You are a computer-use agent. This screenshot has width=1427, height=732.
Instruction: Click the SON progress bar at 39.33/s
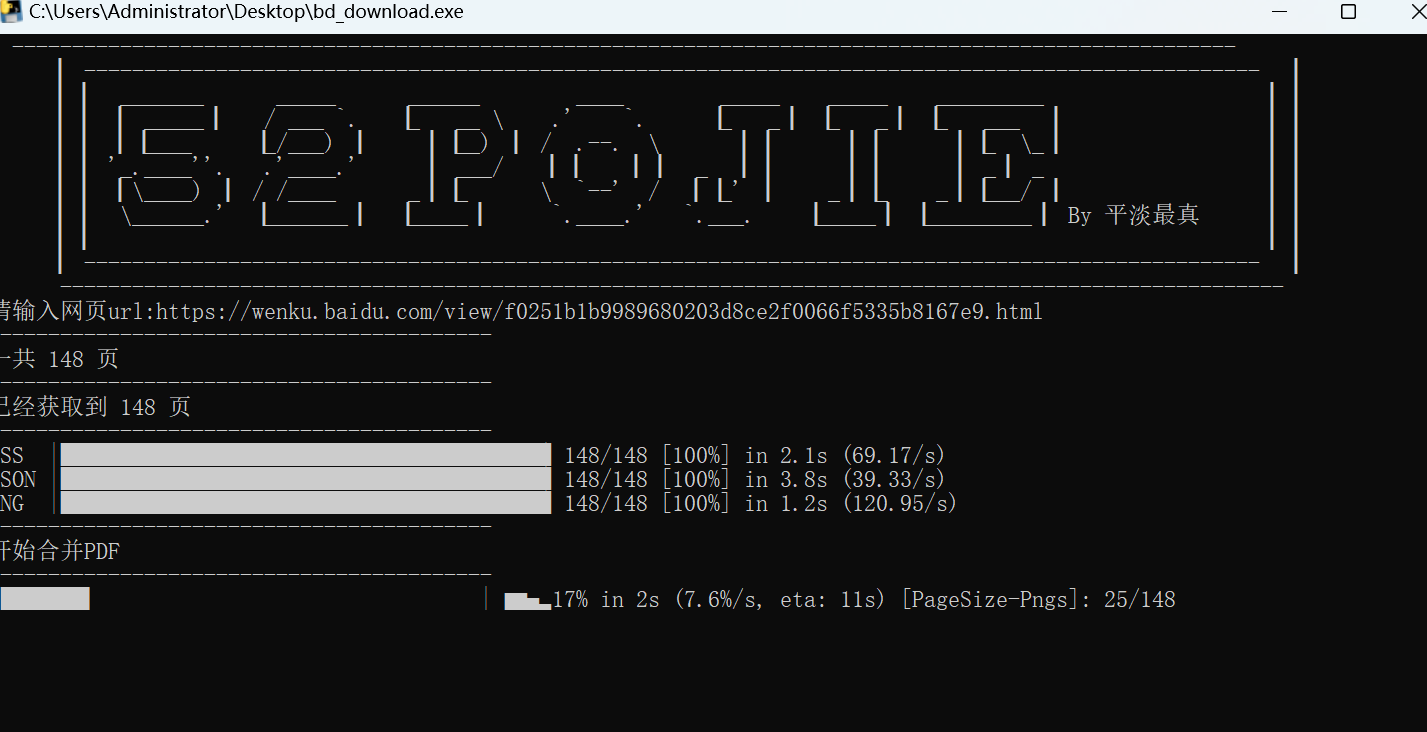click(x=305, y=479)
